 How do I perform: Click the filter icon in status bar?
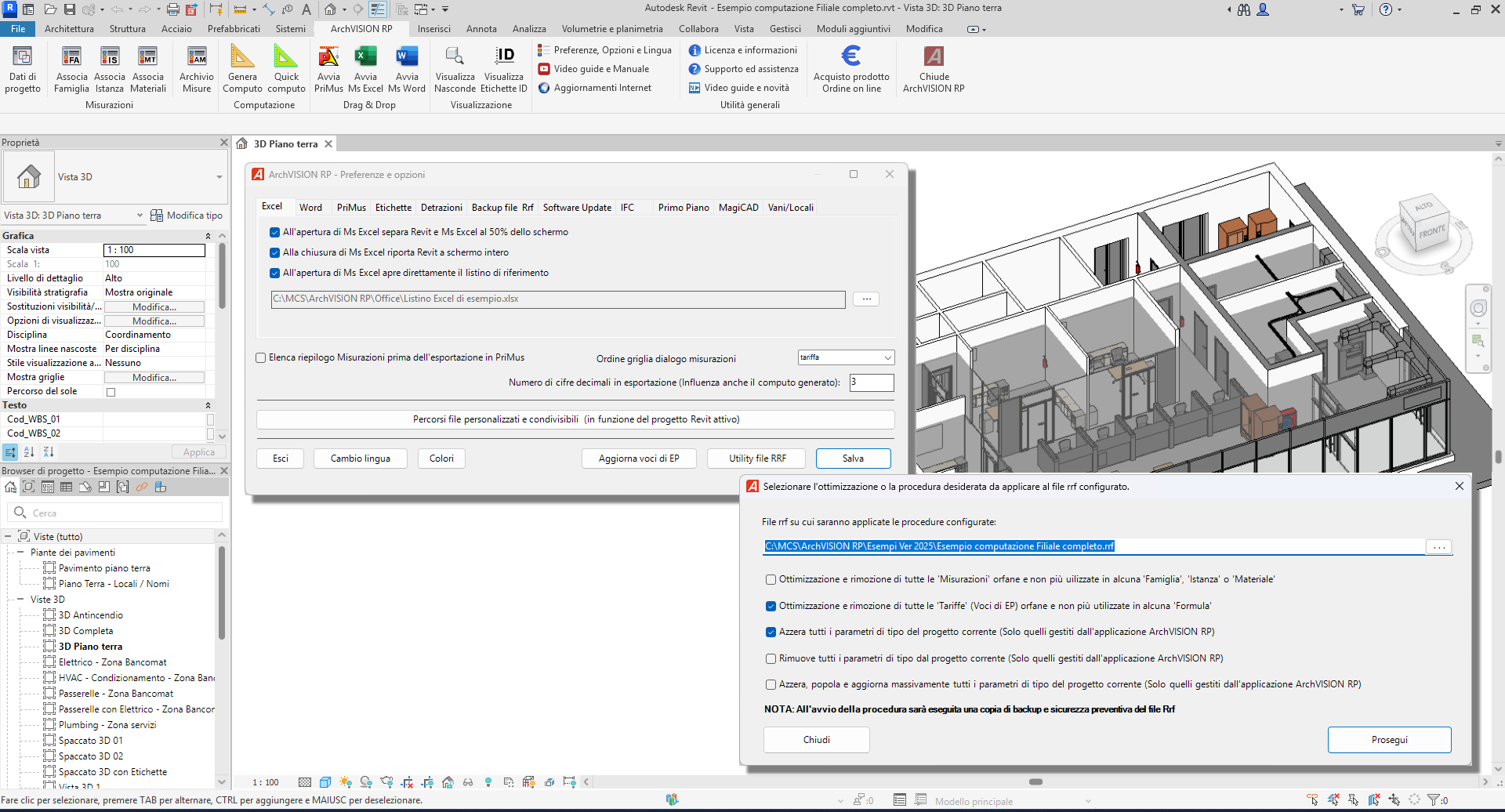coord(1434,800)
